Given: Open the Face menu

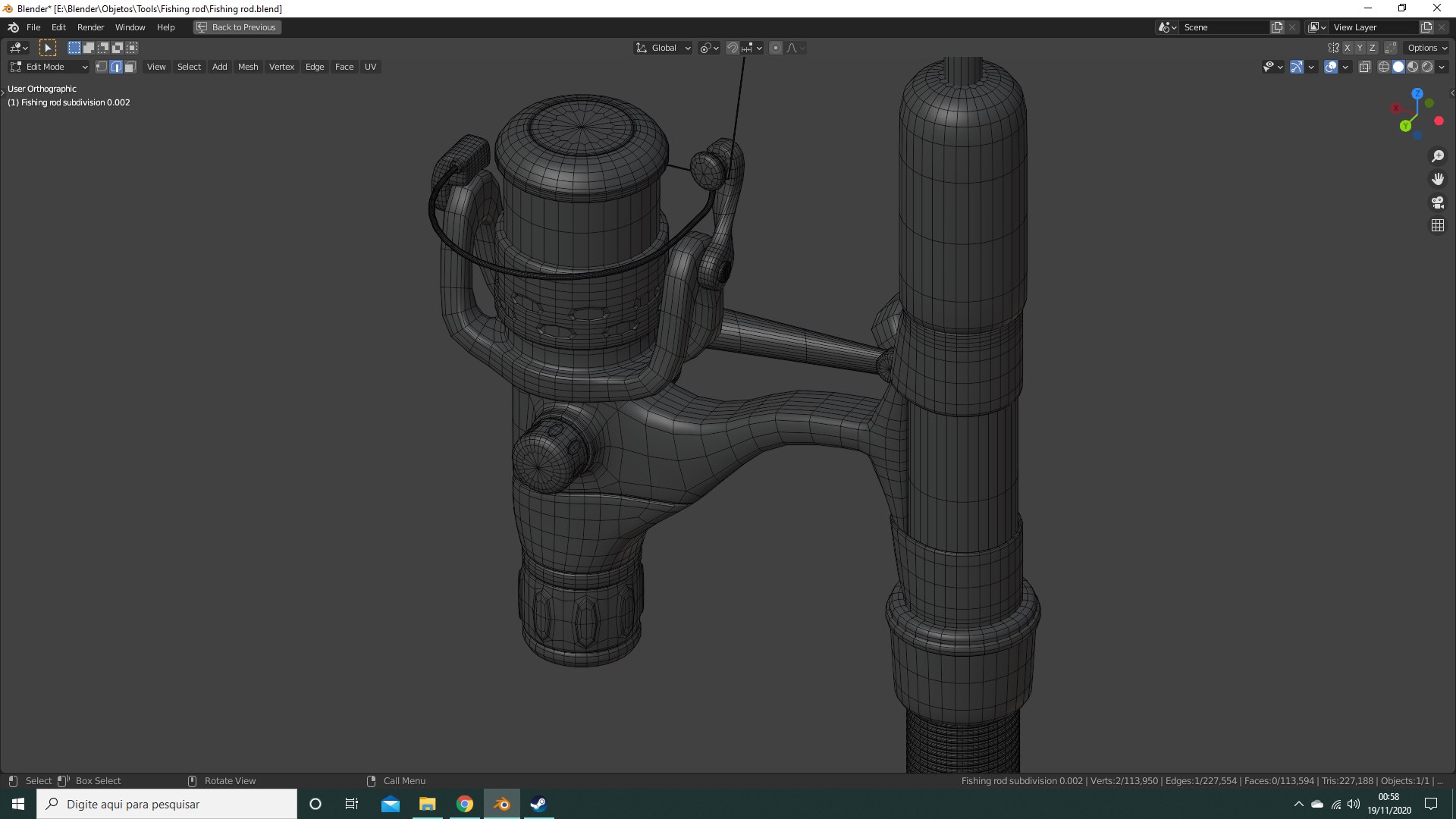Looking at the screenshot, I should tap(344, 67).
